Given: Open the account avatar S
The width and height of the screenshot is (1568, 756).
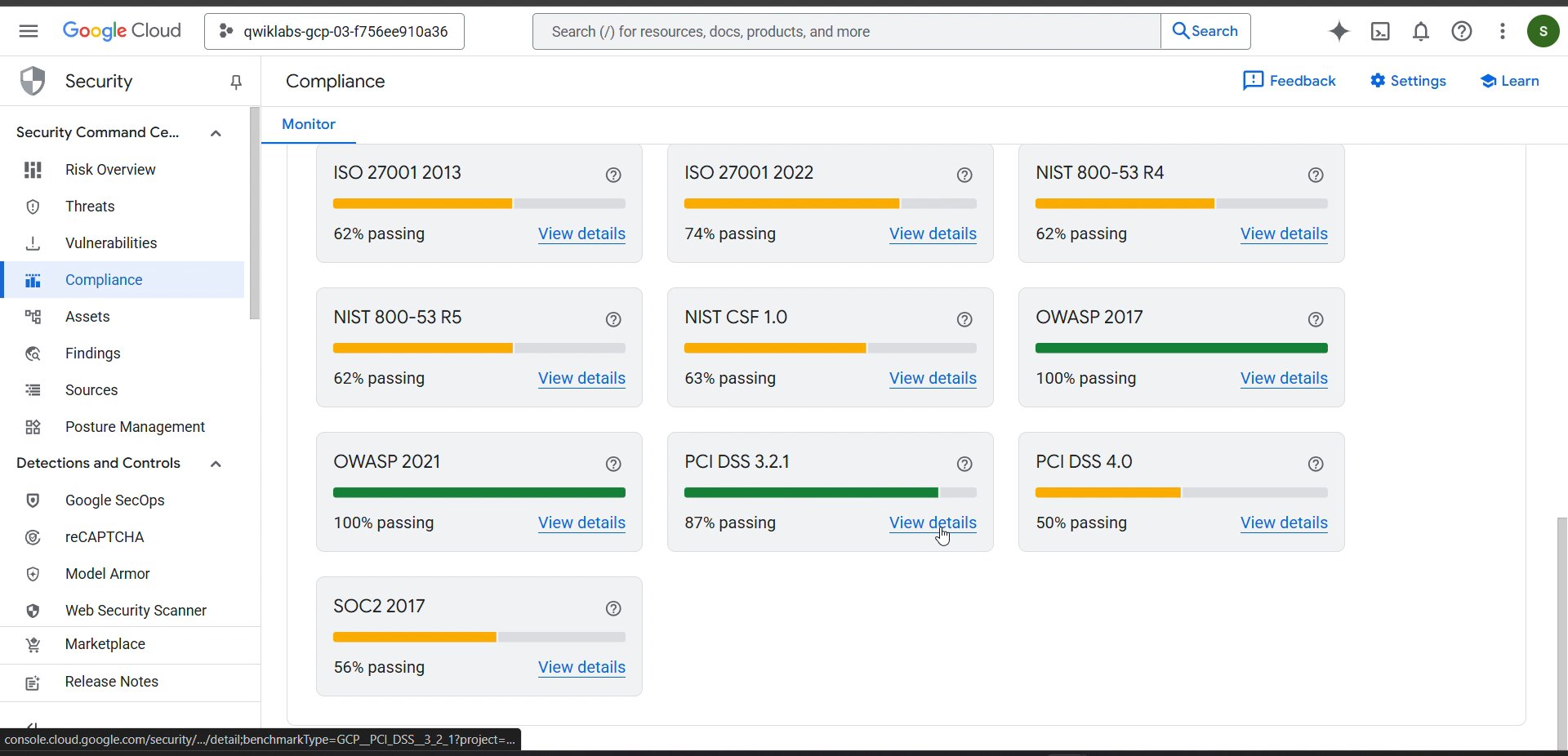Looking at the screenshot, I should pyautogui.click(x=1543, y=31).
